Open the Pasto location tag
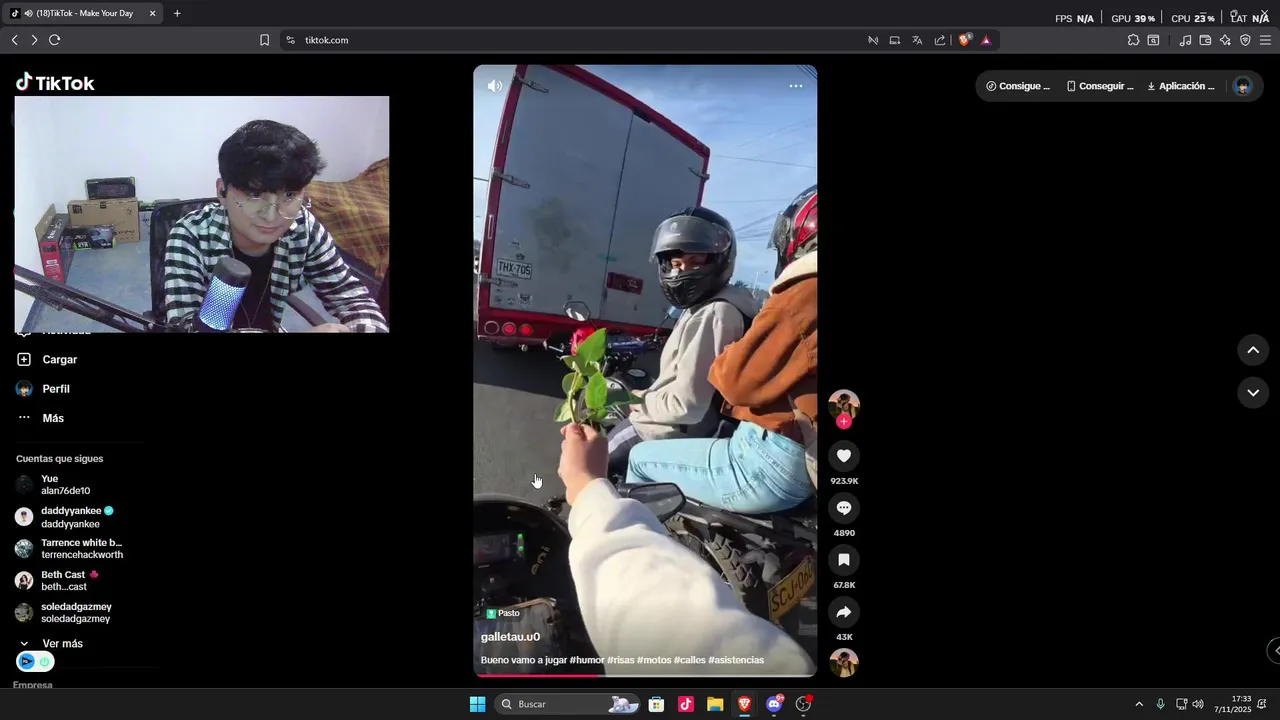Image resolution: width=1280 pixels, height=720 pixels. tap(503, 613)
